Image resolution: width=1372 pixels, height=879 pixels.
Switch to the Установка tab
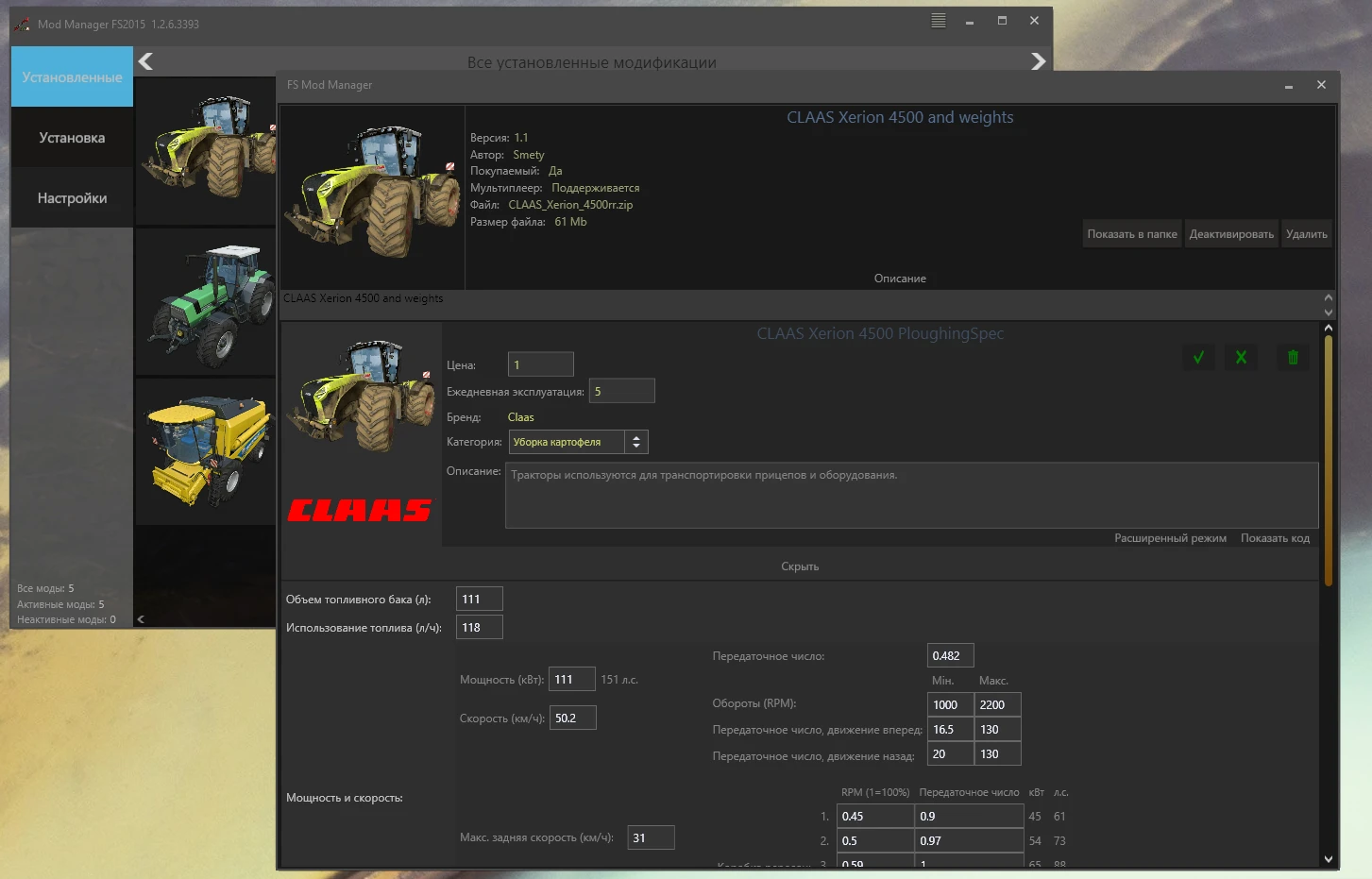72,138
